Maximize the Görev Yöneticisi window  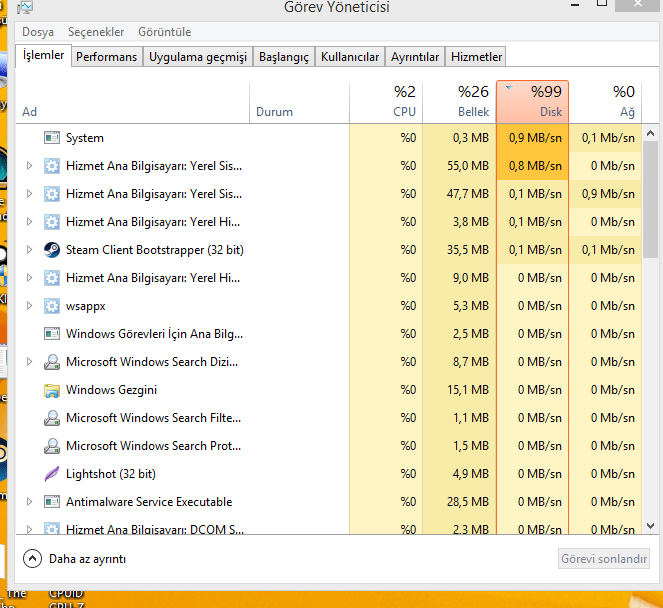(x=602, y=3)
